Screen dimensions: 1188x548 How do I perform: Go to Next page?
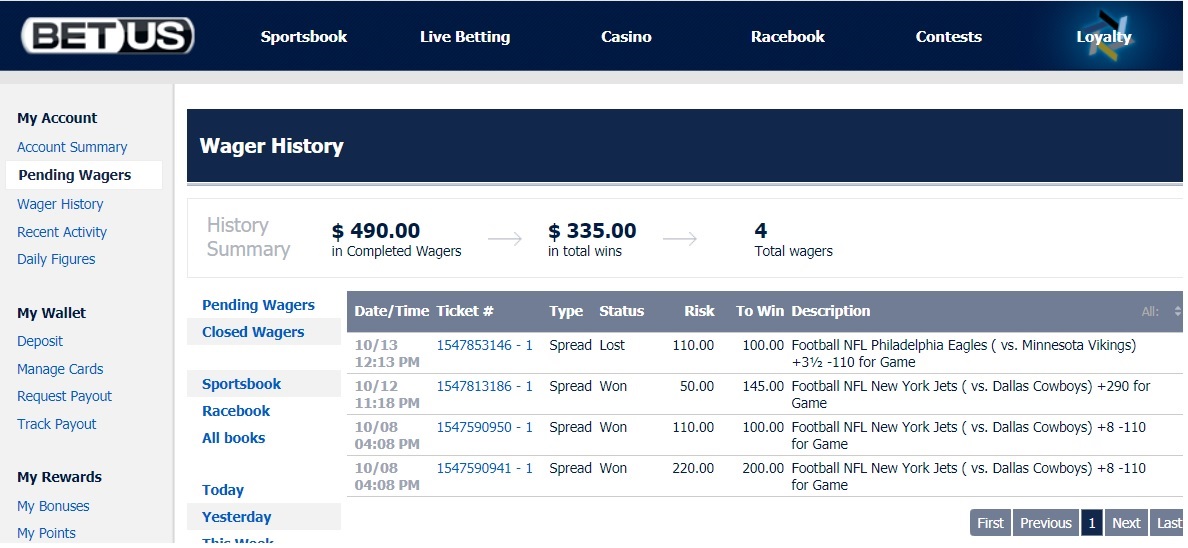tap(1126, 523)
